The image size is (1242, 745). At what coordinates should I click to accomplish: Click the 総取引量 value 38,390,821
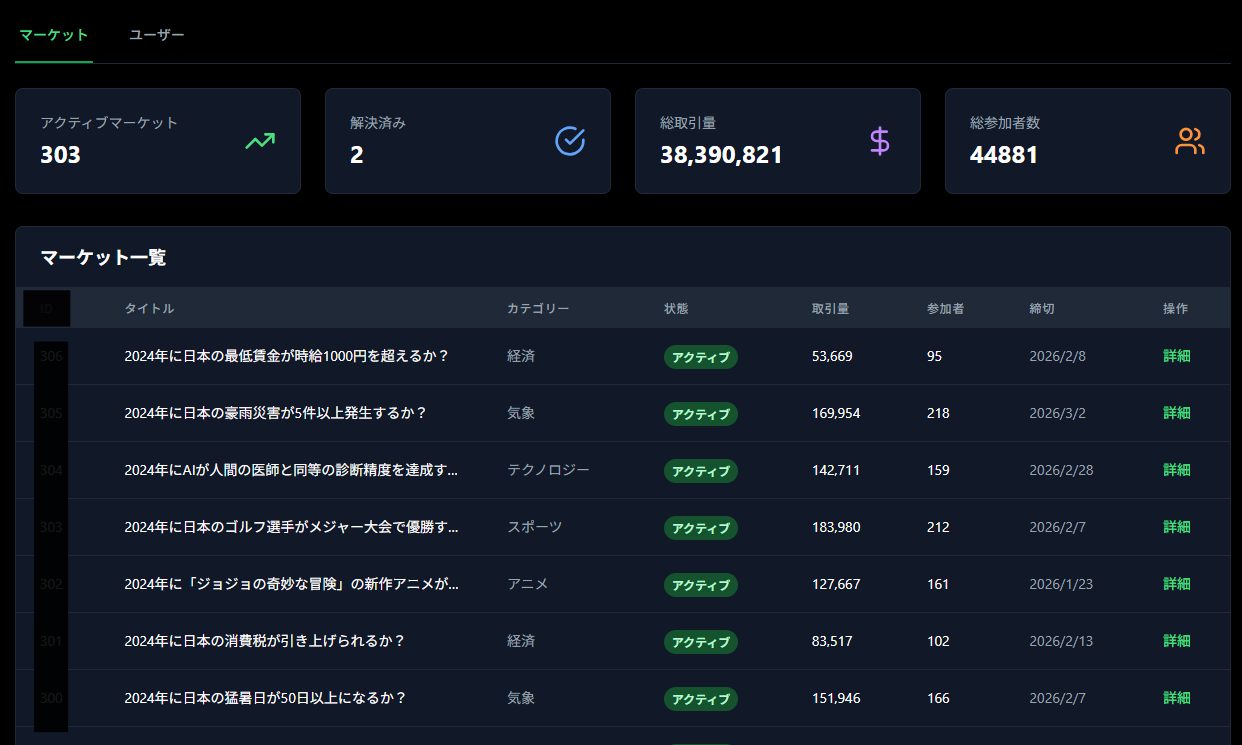tap(721, 155)
